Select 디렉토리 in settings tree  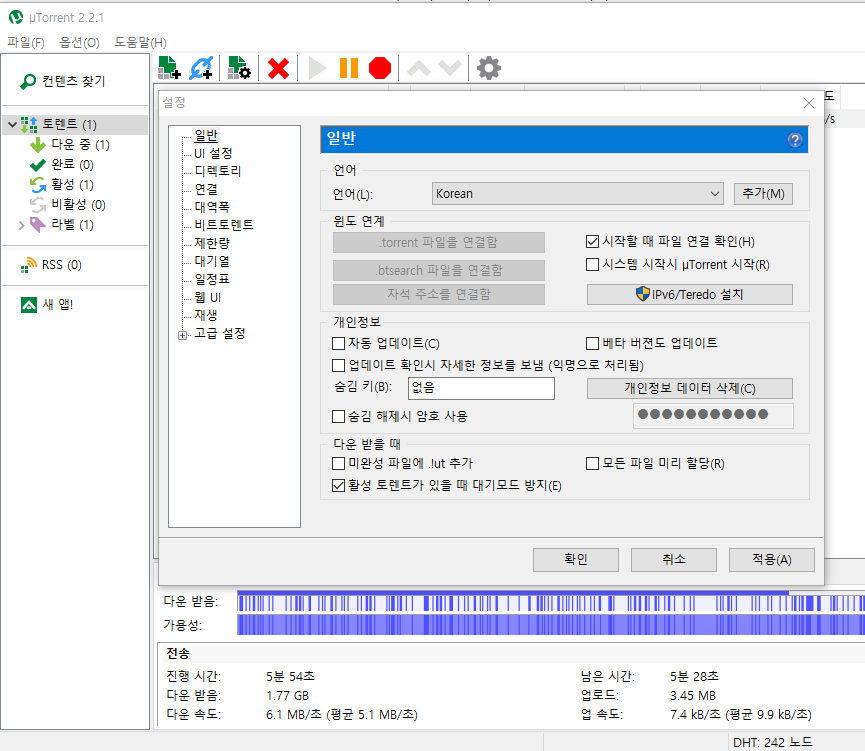pyautogui.click(x=218, y=171)
